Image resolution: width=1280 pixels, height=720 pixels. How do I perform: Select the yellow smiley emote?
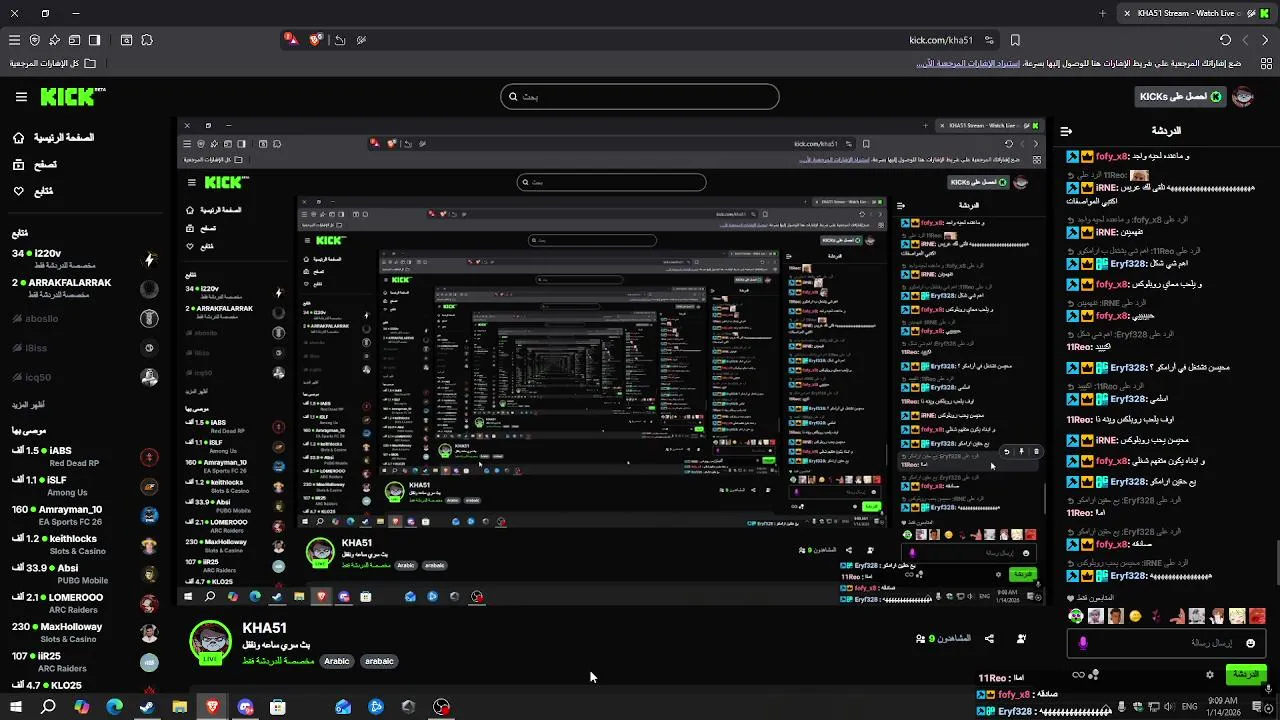tap(1135, 617)
